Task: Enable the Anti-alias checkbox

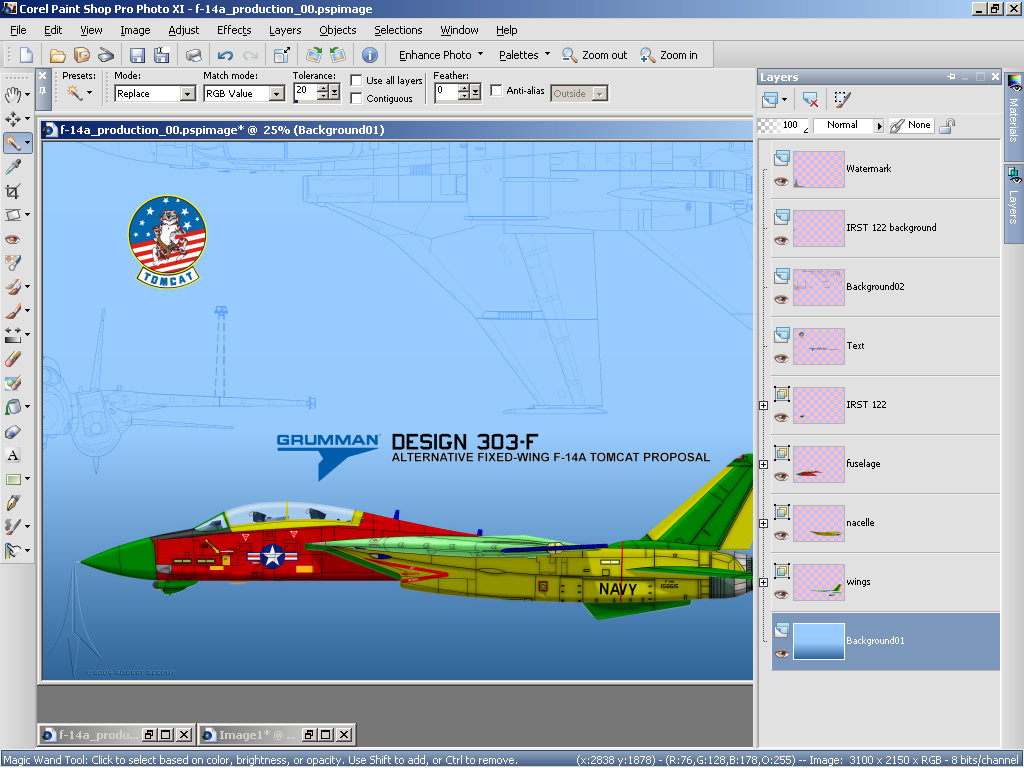Action: coord(496,91)
